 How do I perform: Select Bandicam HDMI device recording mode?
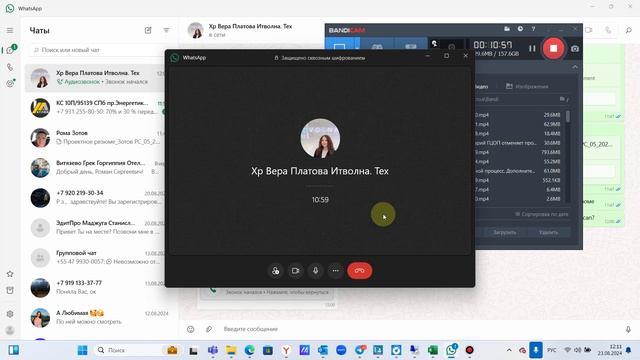pyautogui.click(x=411, y=46)
